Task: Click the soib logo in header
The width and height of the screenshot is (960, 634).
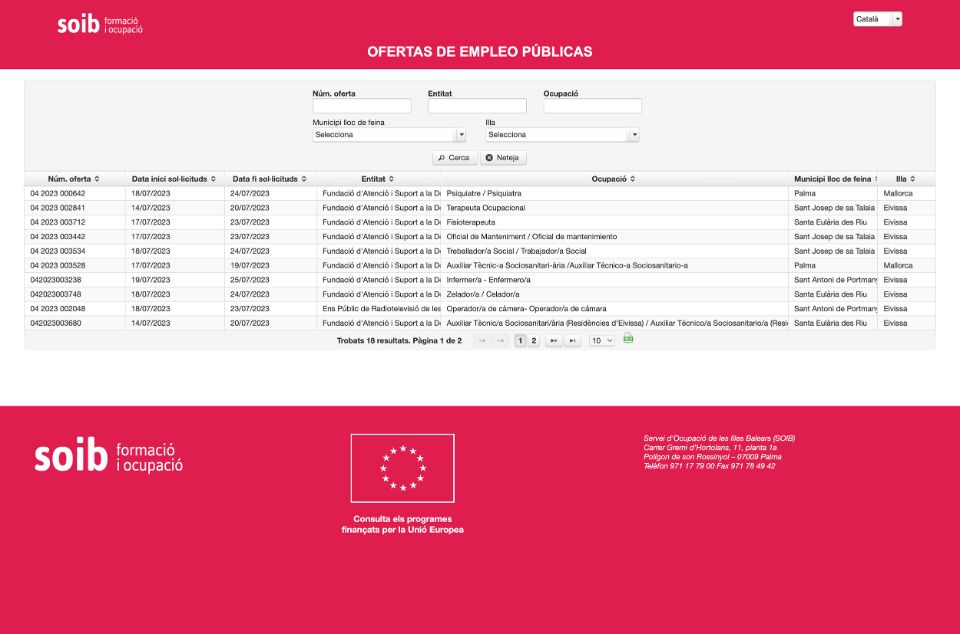Action: click(100, 24)
